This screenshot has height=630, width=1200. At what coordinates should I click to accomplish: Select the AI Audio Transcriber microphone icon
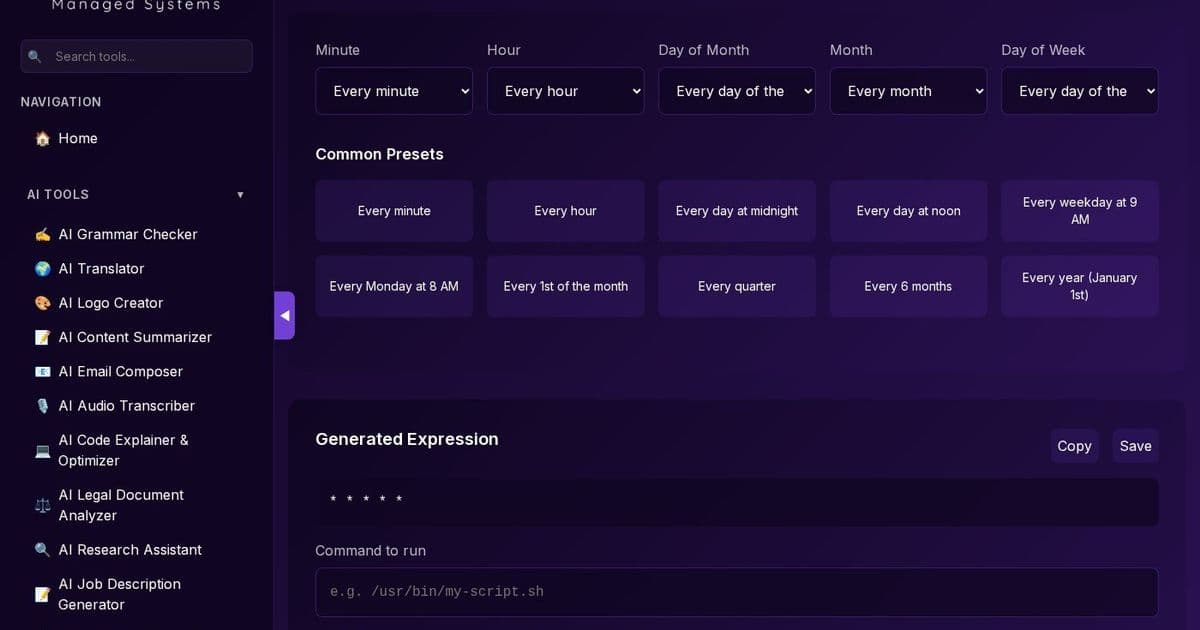click(42, 405)
